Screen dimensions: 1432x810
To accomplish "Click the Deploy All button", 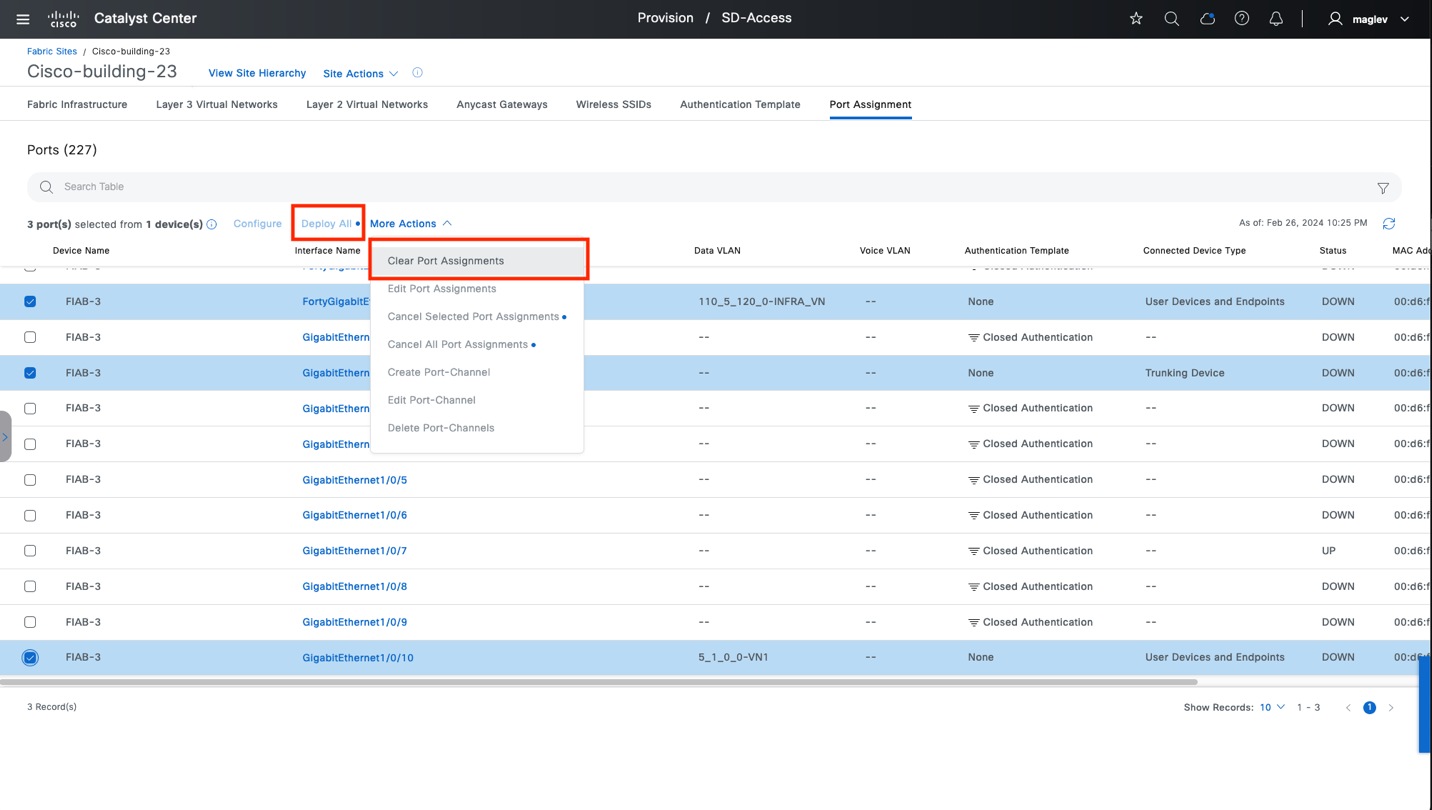I will point(327,224).
